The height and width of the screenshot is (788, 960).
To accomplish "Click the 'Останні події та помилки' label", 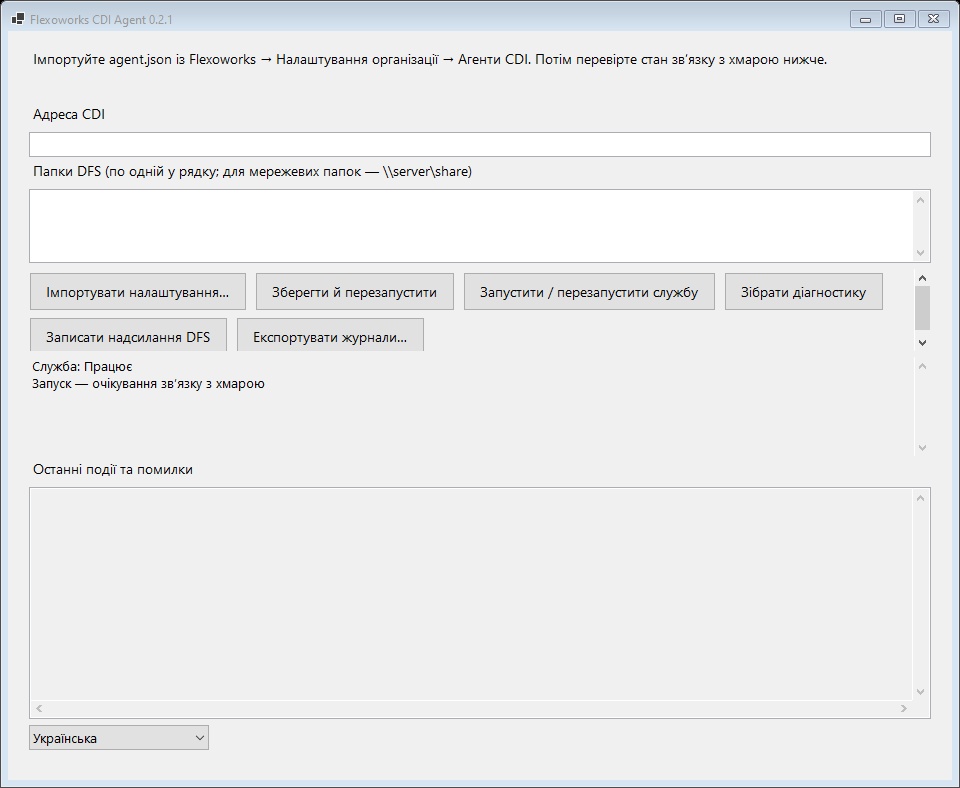I will [x=113, y=470].
